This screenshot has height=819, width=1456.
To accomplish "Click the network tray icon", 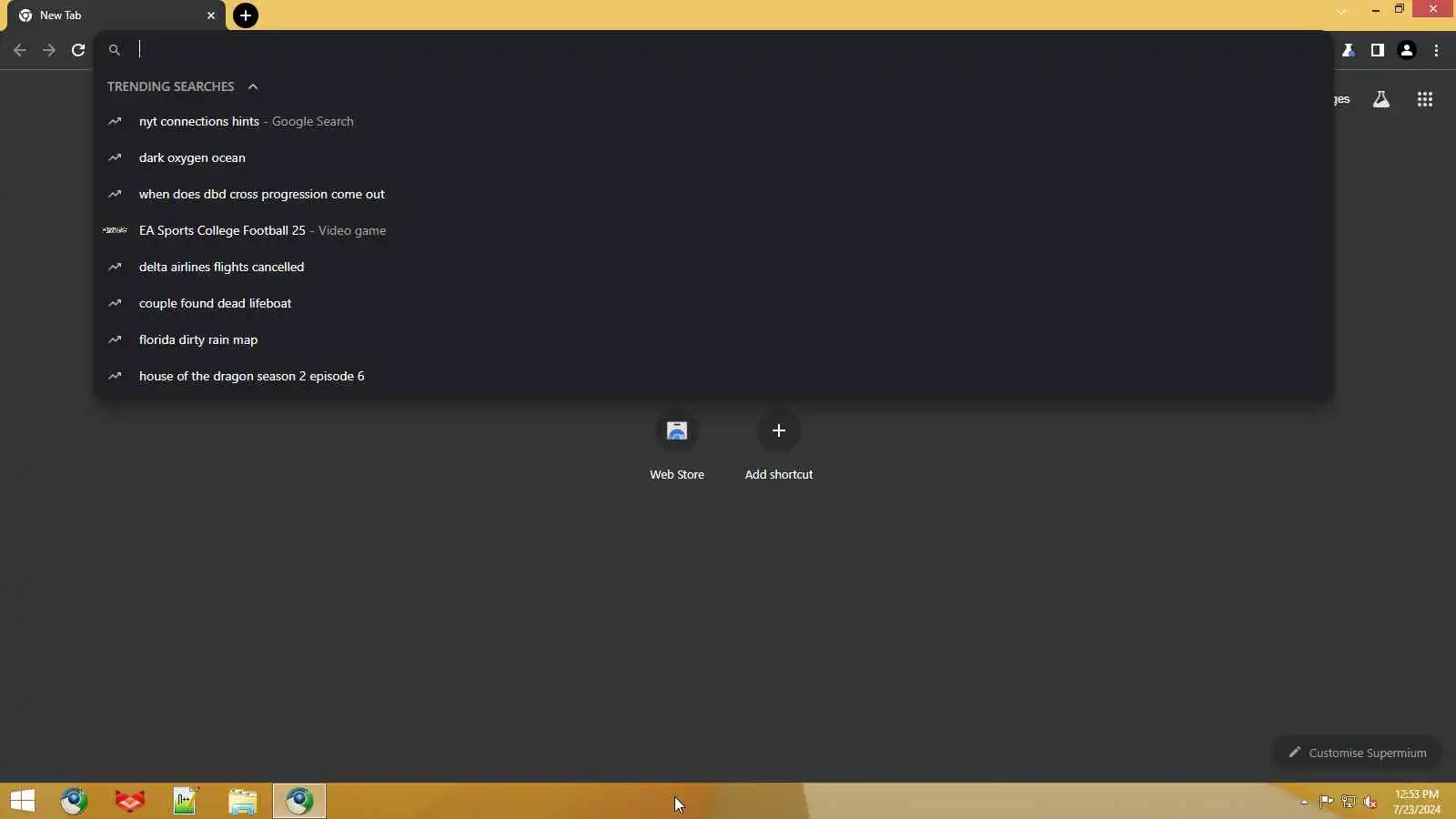I will (1349, 802).
